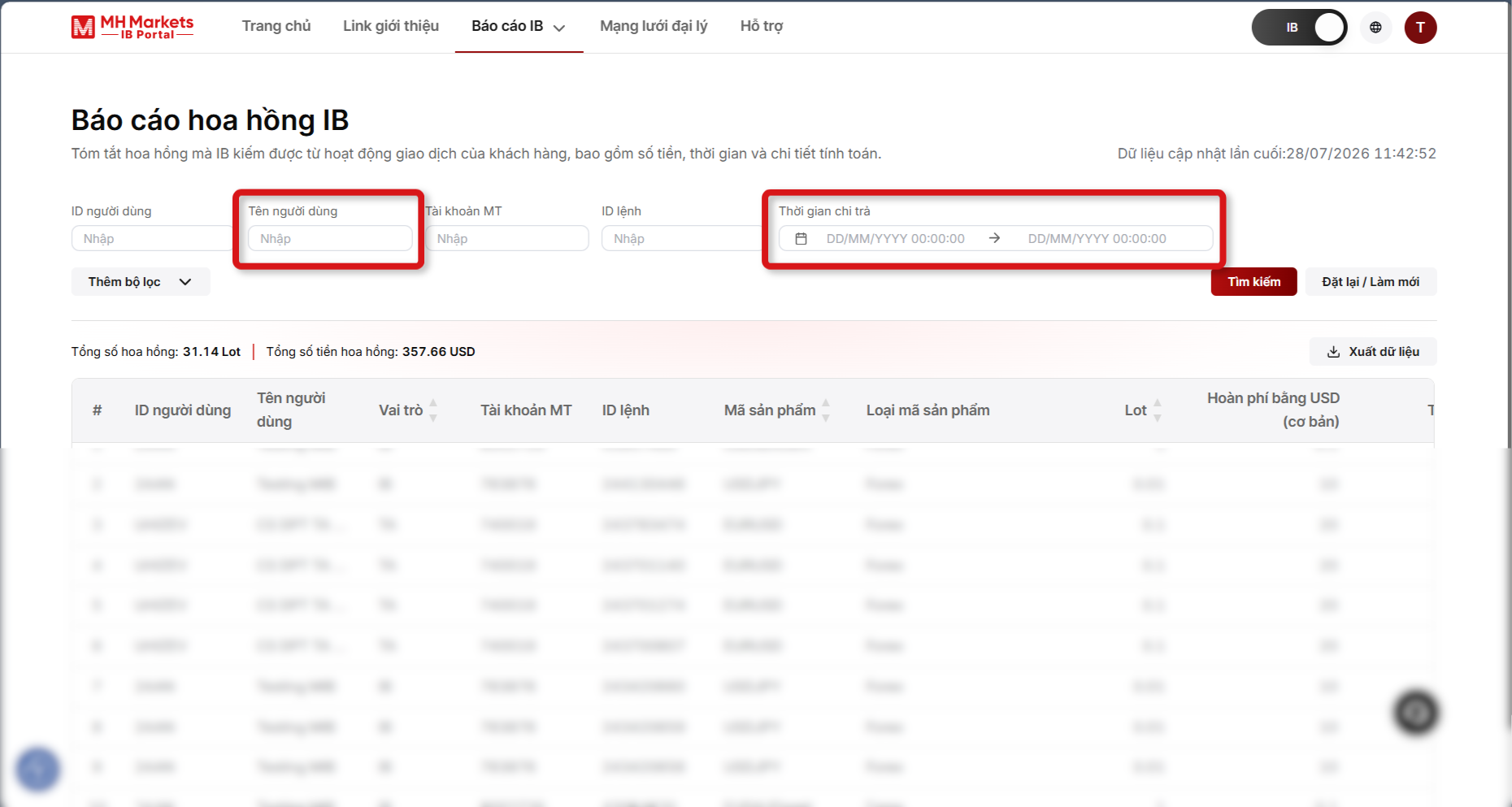The width and height of the screenshot is (1512, 807).
Task: Open Link giới thiệu menu item
Action: point(391,26)
